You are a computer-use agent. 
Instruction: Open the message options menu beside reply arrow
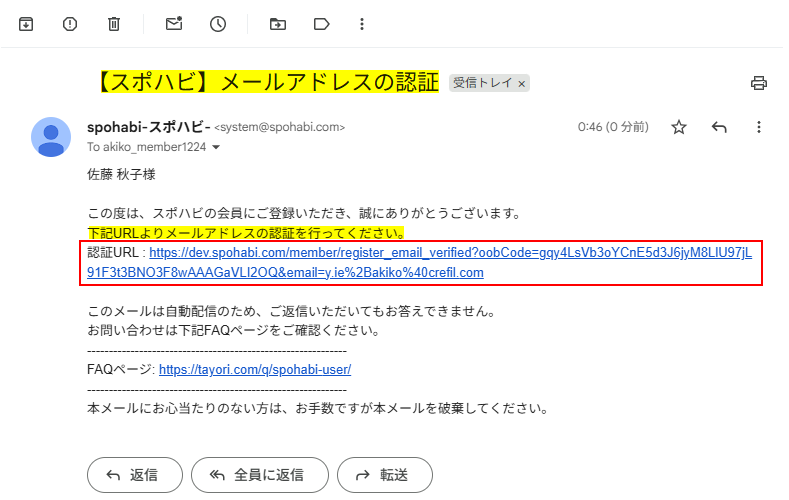tap(759, 127)
